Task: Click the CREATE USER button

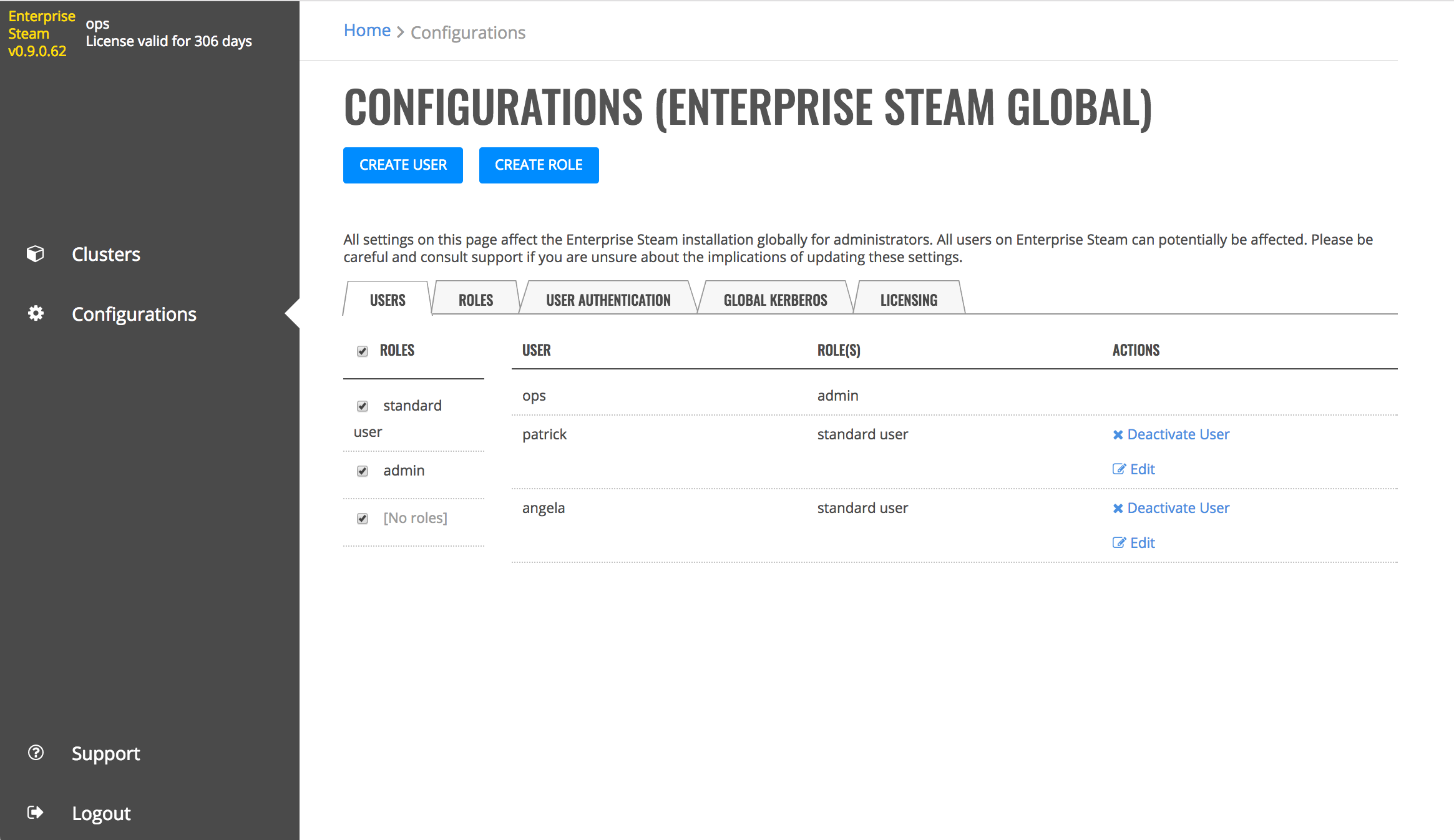Action: pos(403,165)
